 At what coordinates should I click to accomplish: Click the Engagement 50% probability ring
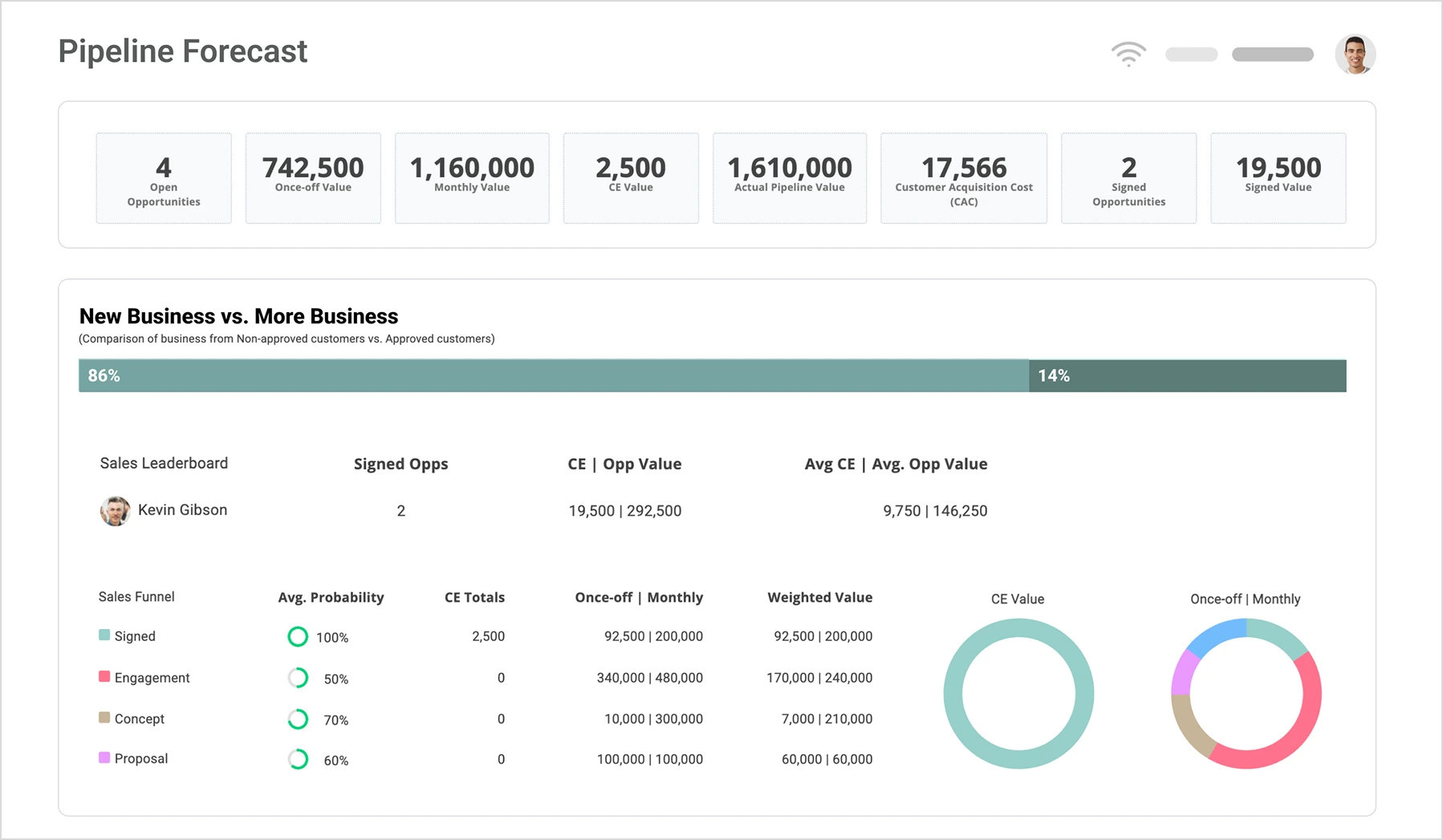[x=298, y=678]
